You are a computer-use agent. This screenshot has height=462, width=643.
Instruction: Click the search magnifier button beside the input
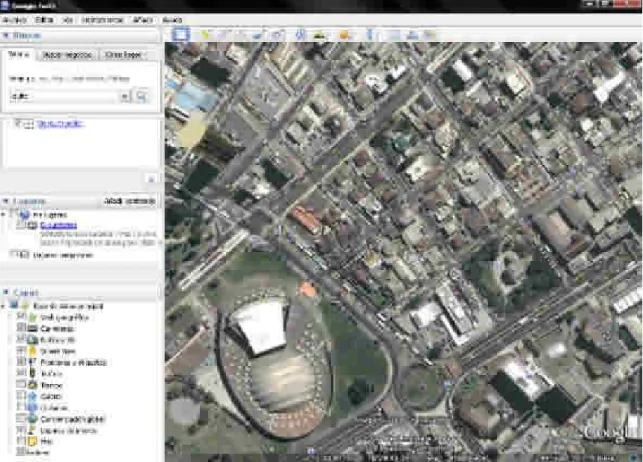pos(141,96)
